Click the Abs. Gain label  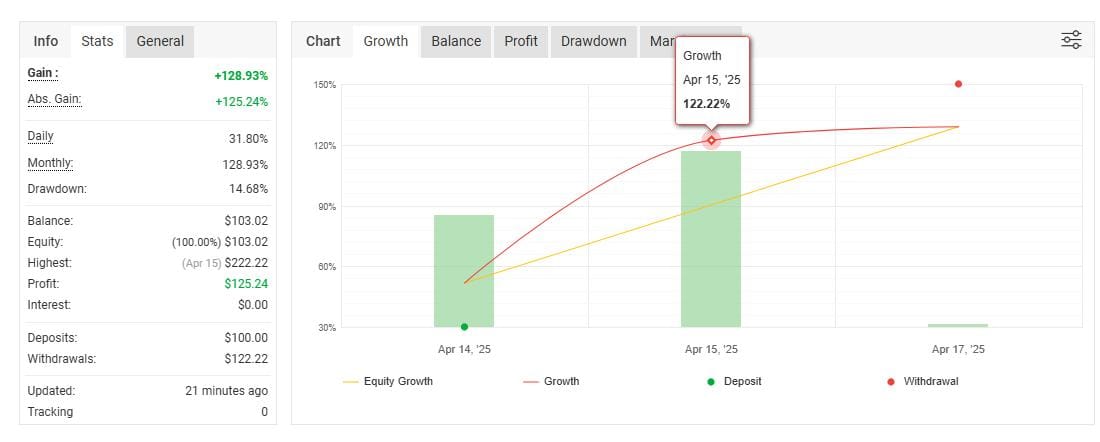(x=55, y=99)
